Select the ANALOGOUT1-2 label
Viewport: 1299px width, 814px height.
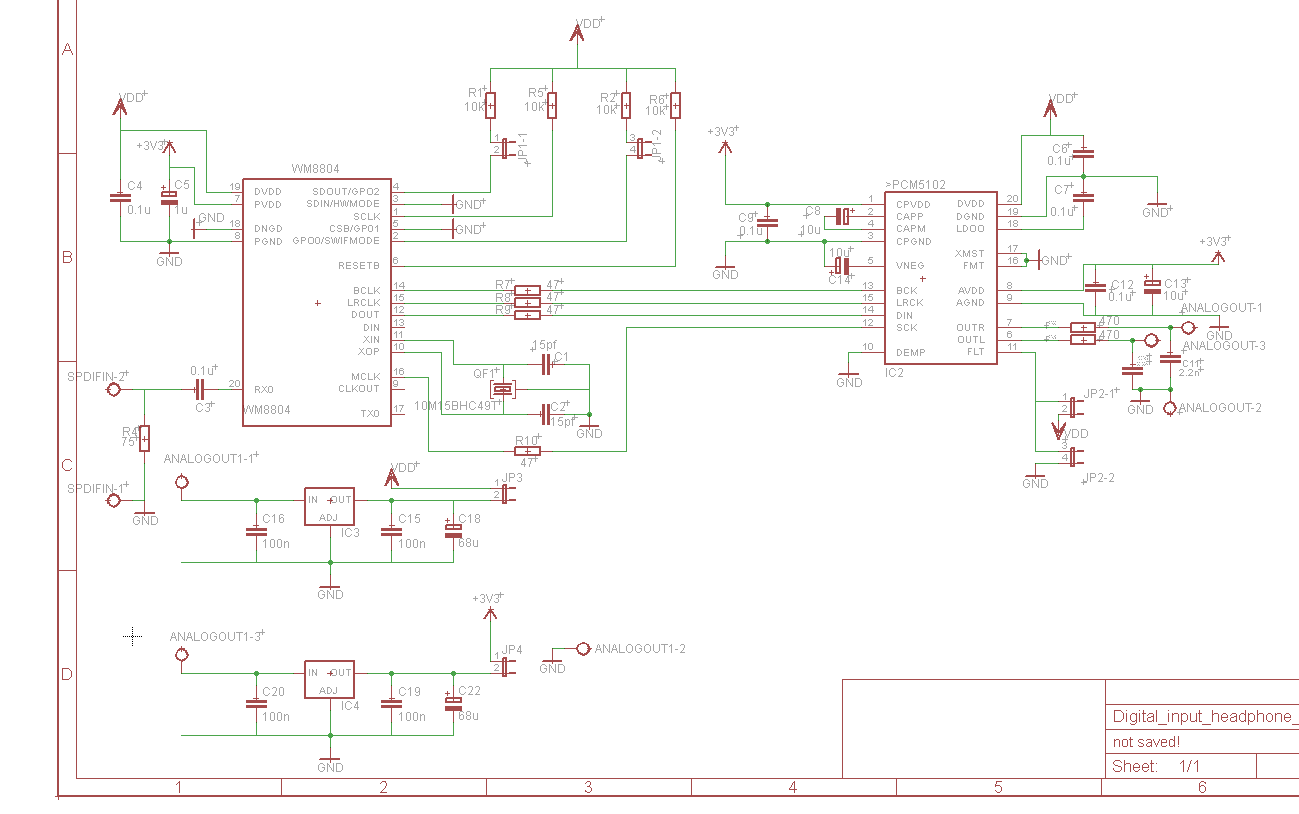point(640,649)
